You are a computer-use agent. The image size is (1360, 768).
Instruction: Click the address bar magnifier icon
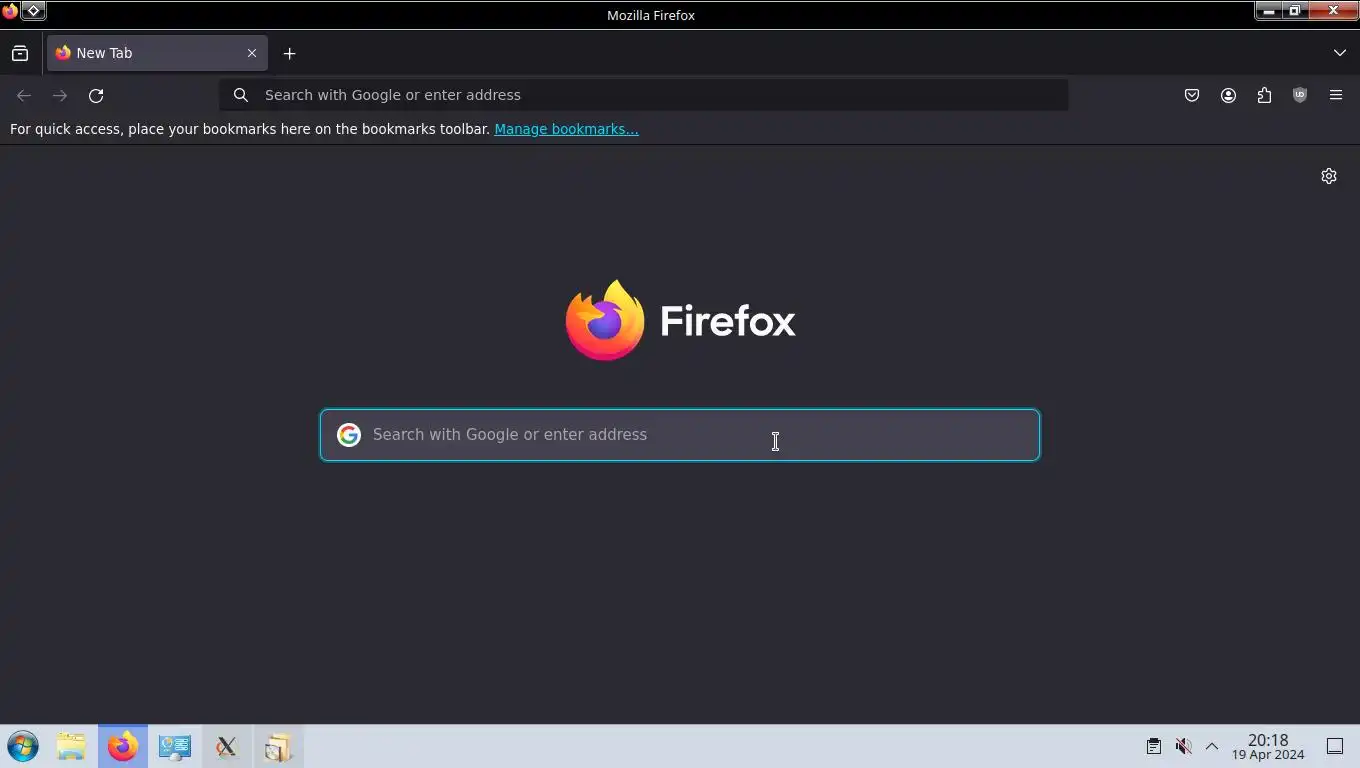point(241,95)
